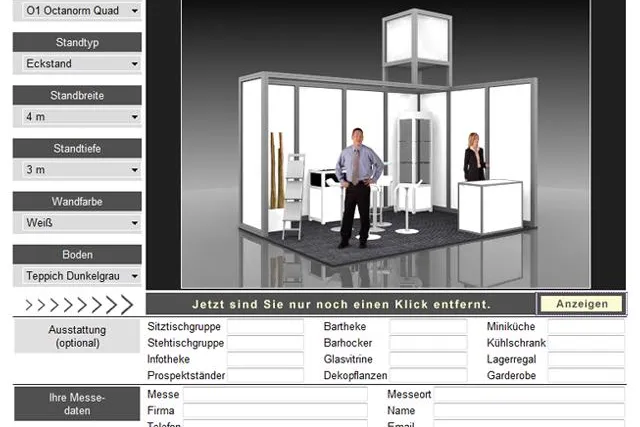
Task: Click the Anzeigen button
Action: click(582, 304)
